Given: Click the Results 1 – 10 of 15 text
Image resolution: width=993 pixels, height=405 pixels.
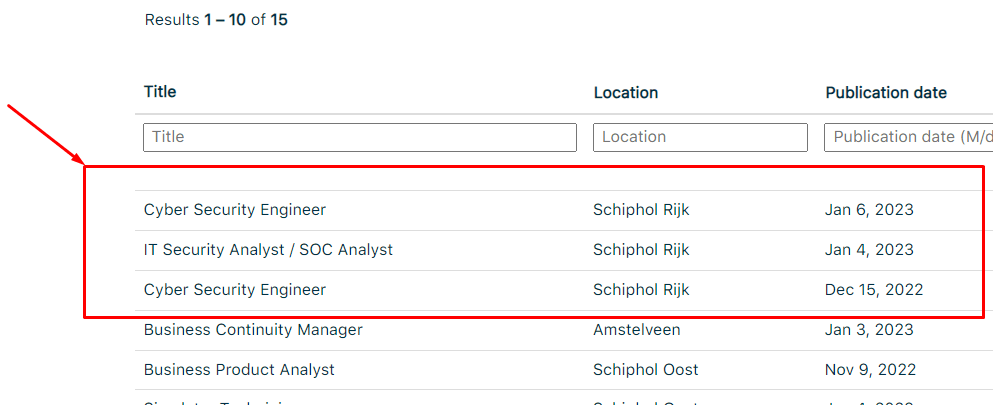Looking at the screenshot, I should tap(216, 20).
